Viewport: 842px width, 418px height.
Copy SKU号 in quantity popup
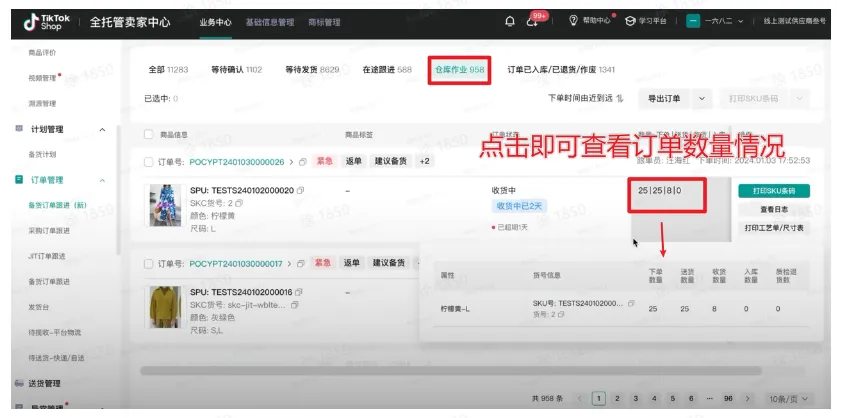point(632,303)
